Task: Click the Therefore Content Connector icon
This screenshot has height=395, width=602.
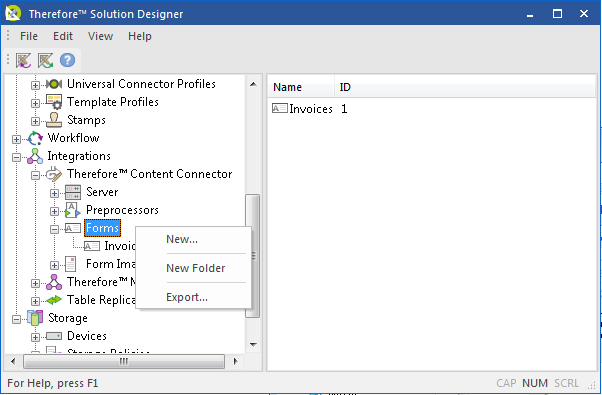Action: 54,174
